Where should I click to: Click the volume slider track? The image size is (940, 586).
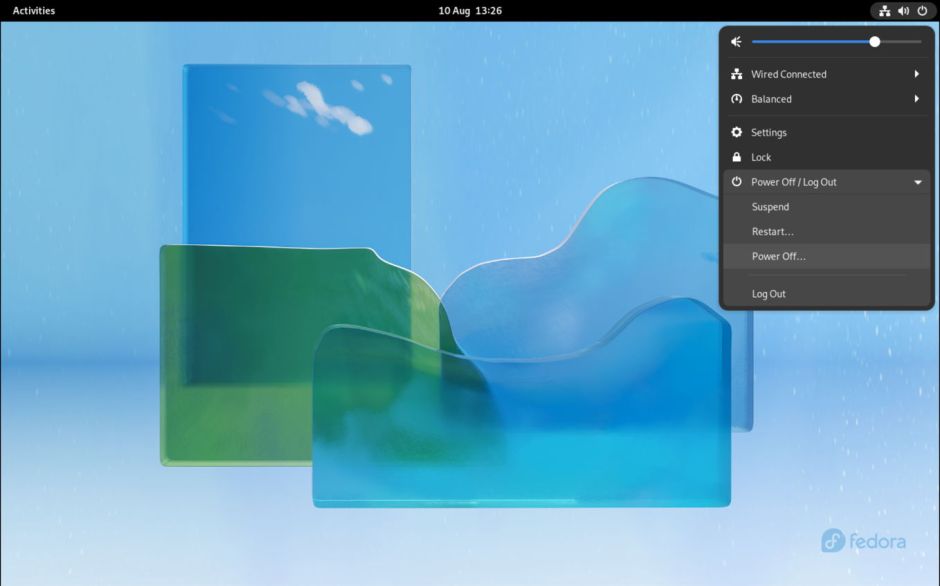tap(812, 42)
